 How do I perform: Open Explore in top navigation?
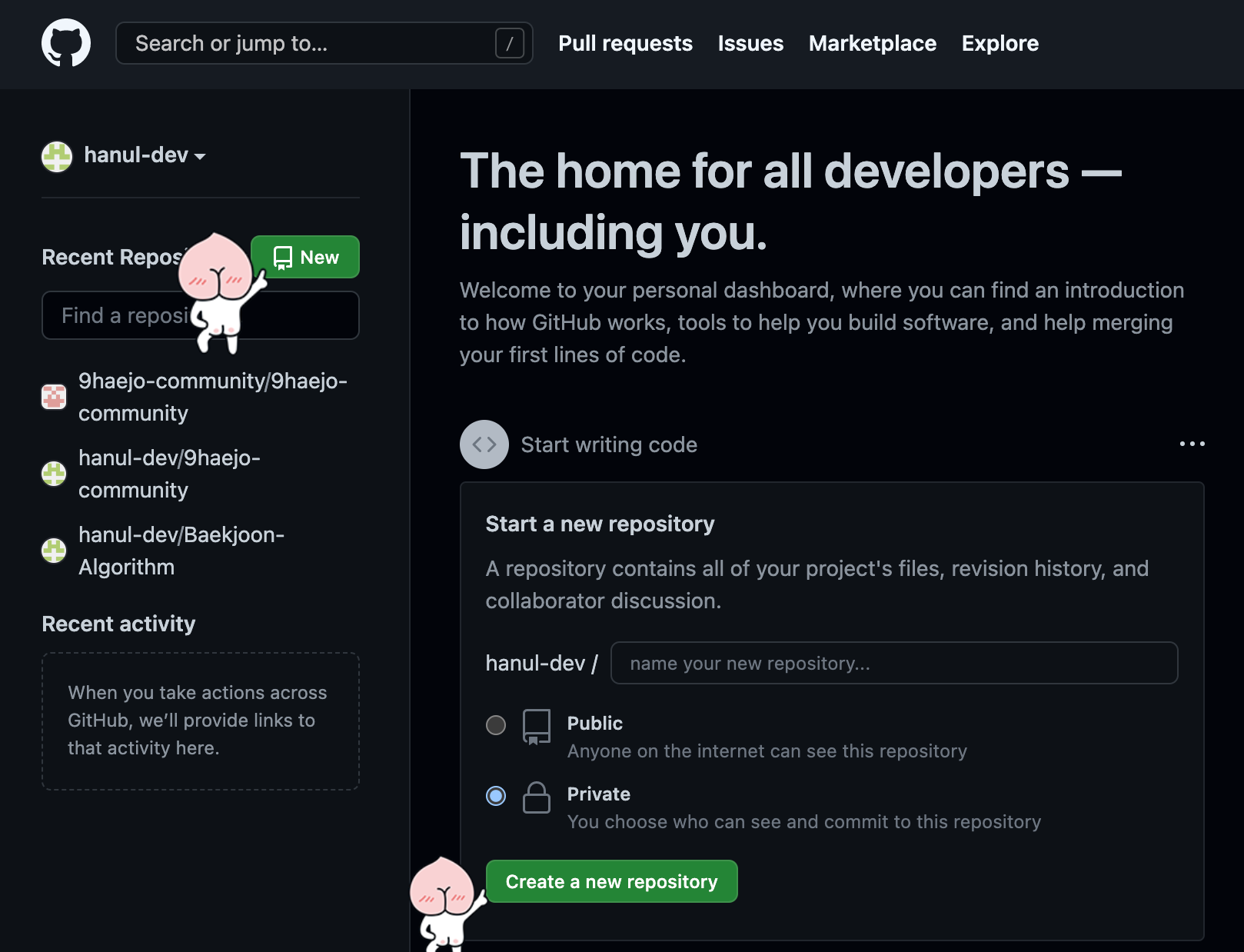(x=1000, y=43)
